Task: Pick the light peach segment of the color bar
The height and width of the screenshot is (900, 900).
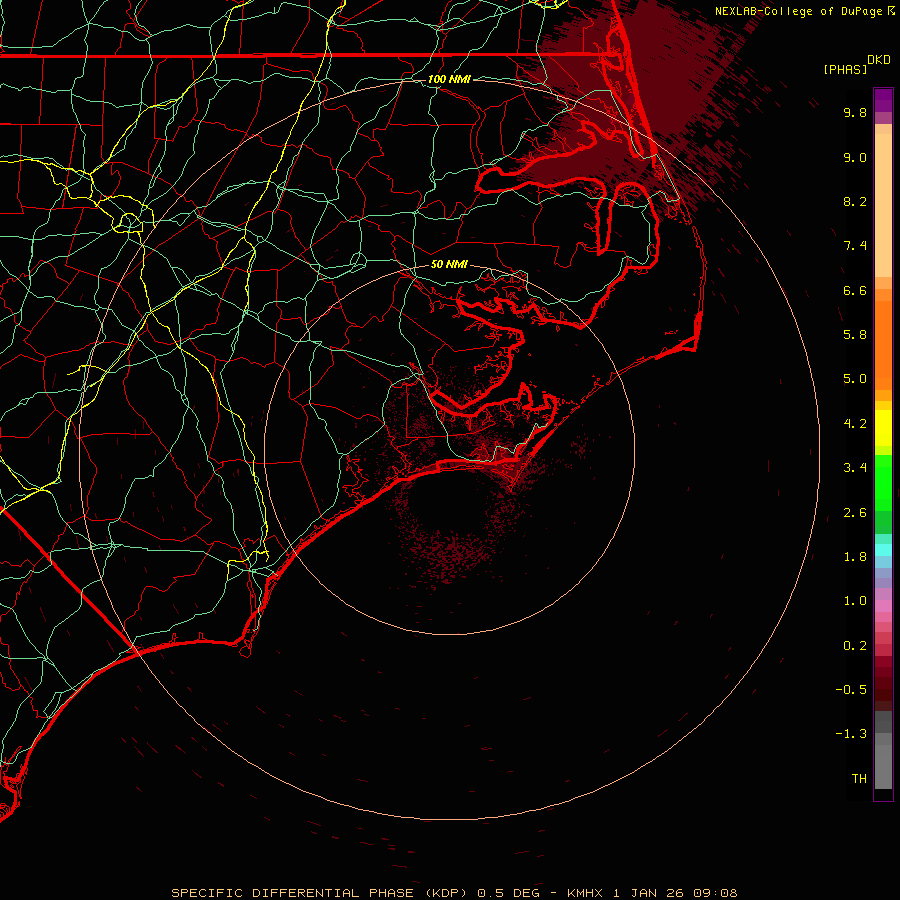Action: click(883, 205)
